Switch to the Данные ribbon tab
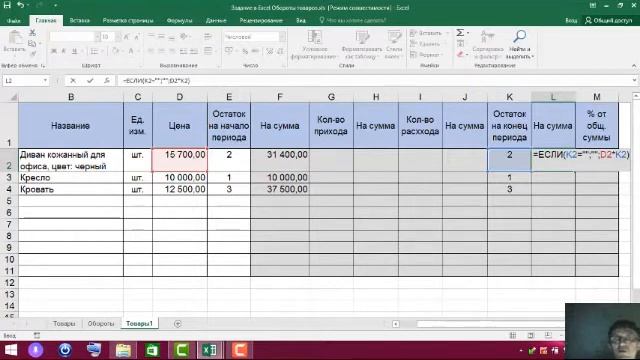Image resolution: width=640 pixels, height=360 pixels. pyautogui.click(x=216, y=20)
